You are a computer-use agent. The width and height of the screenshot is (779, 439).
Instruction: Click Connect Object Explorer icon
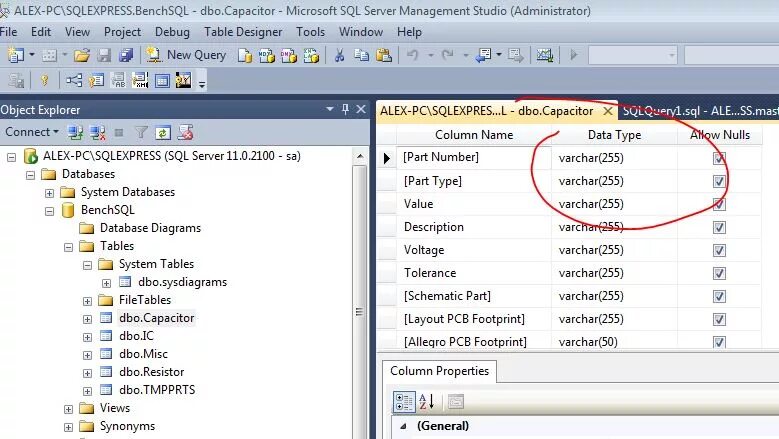pos(76,133)
